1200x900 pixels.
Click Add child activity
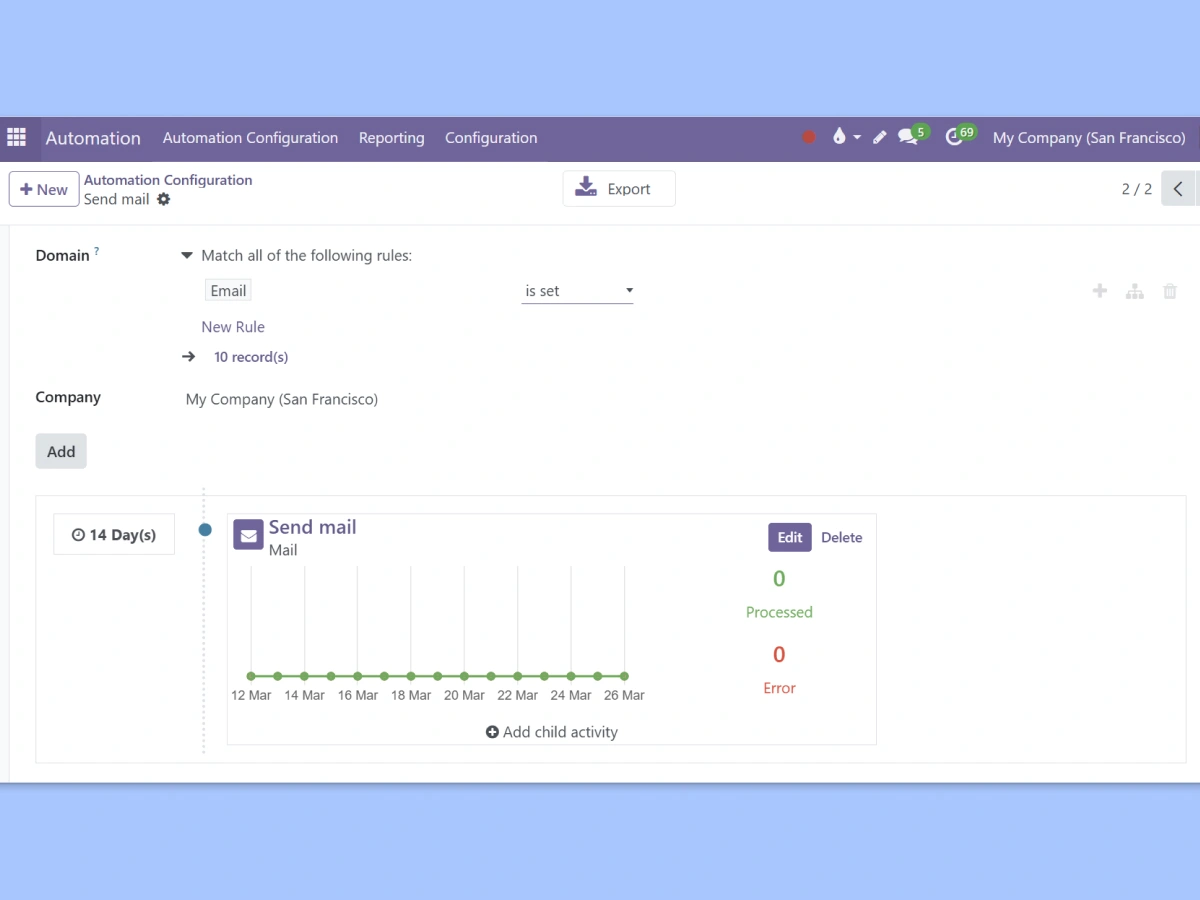tap(552, 732)
